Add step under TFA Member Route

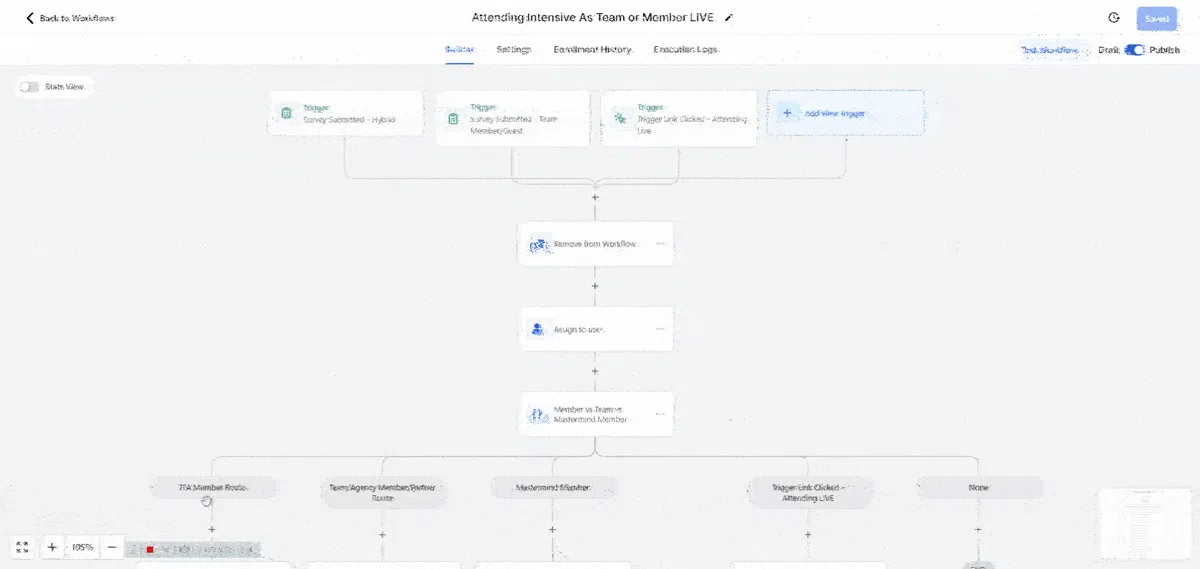point(211,529)
